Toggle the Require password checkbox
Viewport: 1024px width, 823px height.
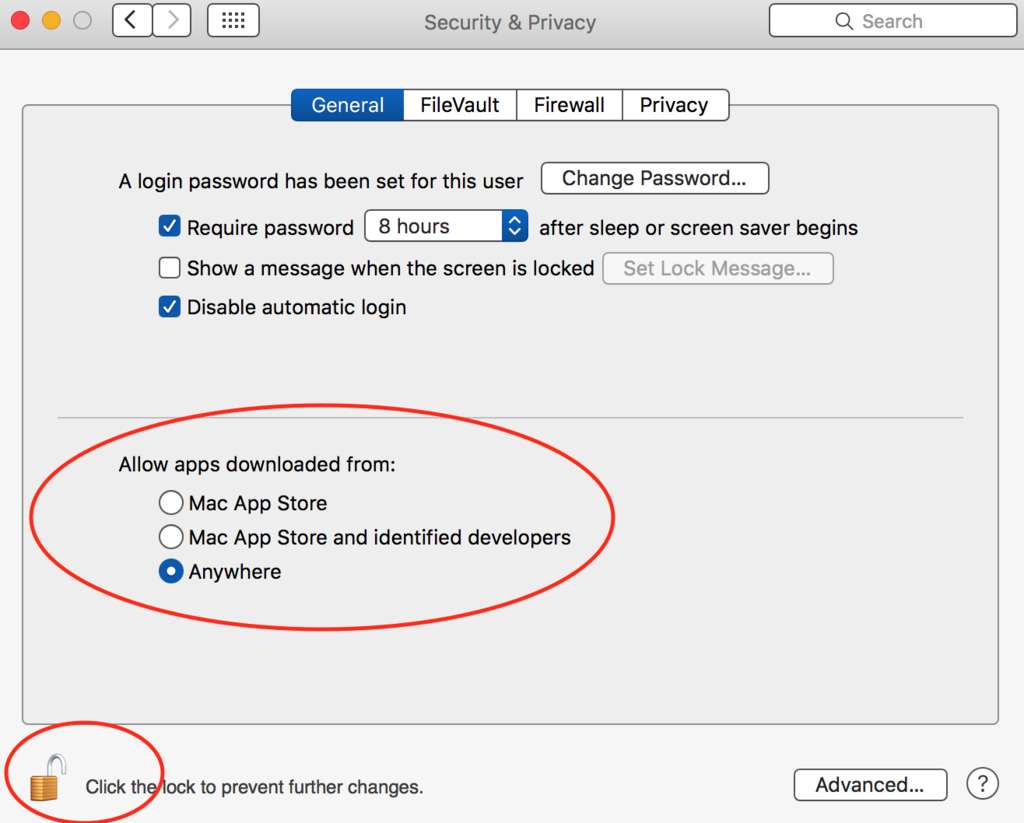[x=170, y=227]
